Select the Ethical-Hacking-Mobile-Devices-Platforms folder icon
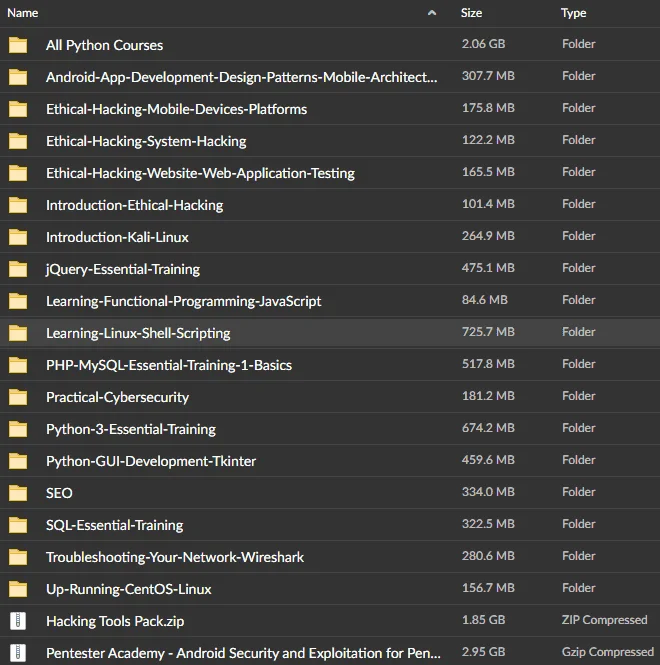This screenshot has width=660, height=665. (x=18, y=109)
